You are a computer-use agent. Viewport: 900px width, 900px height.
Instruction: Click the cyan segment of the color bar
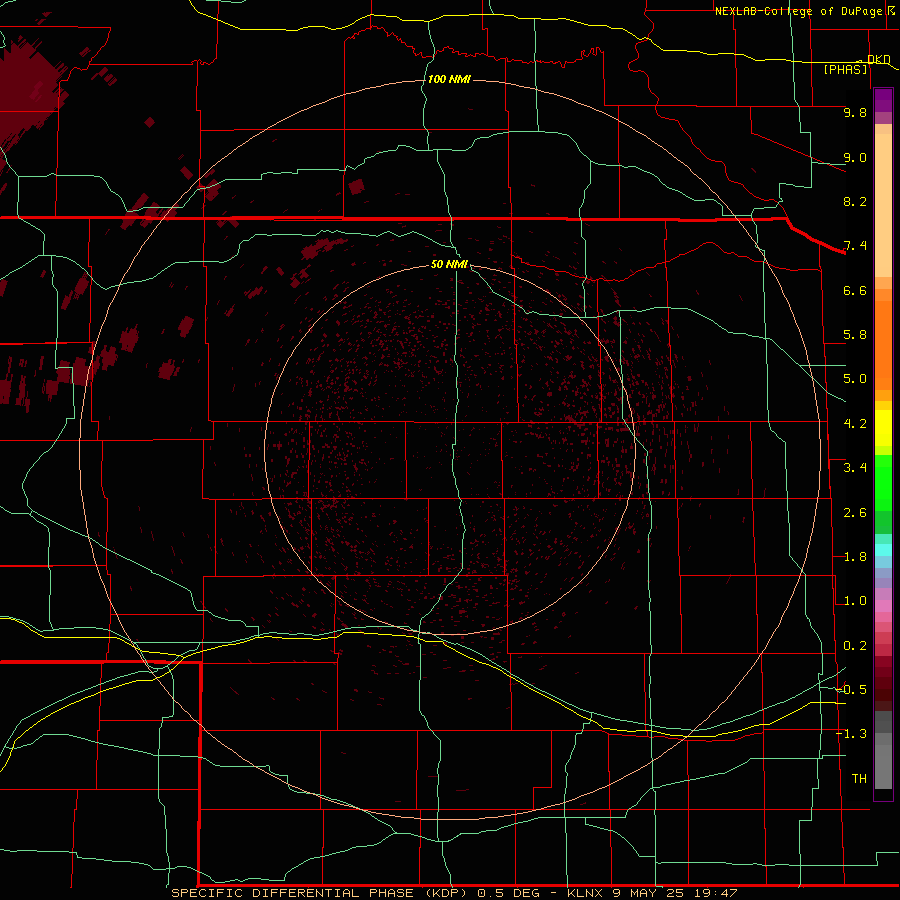883,550
